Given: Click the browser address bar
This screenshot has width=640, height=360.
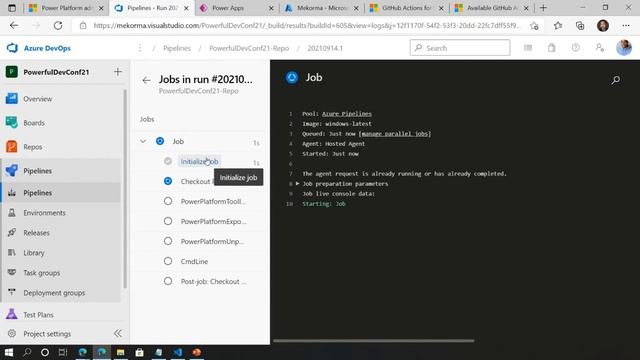Looking at the screenshot, I should coord(307,26).
